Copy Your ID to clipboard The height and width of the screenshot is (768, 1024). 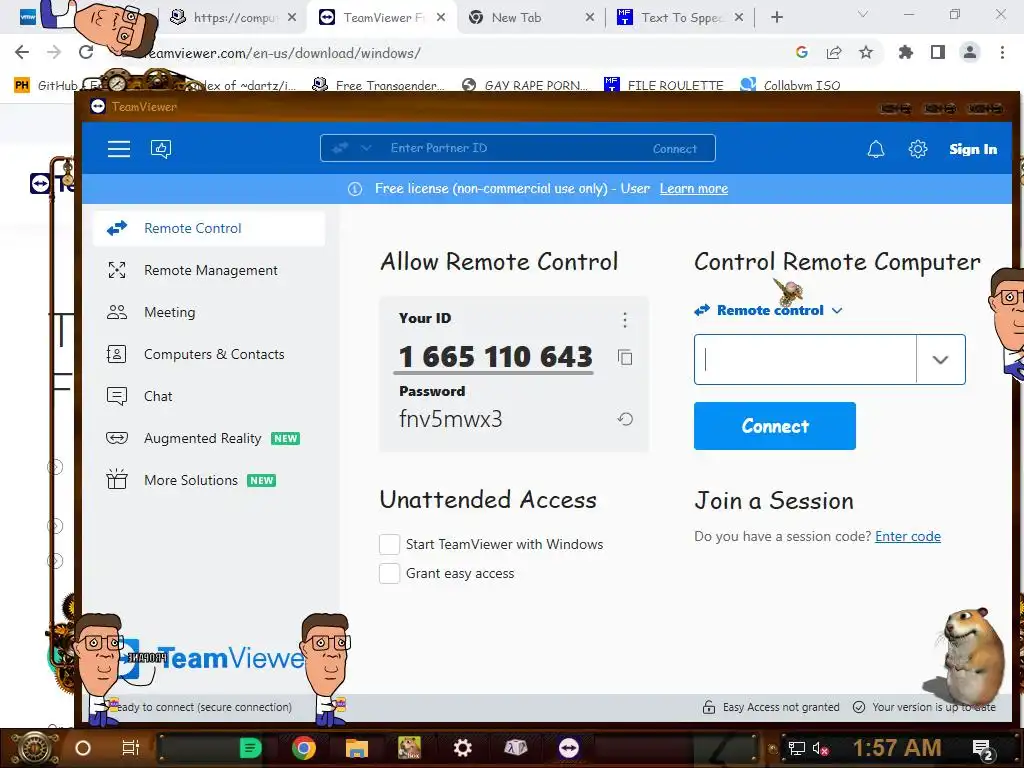[625, 357]
